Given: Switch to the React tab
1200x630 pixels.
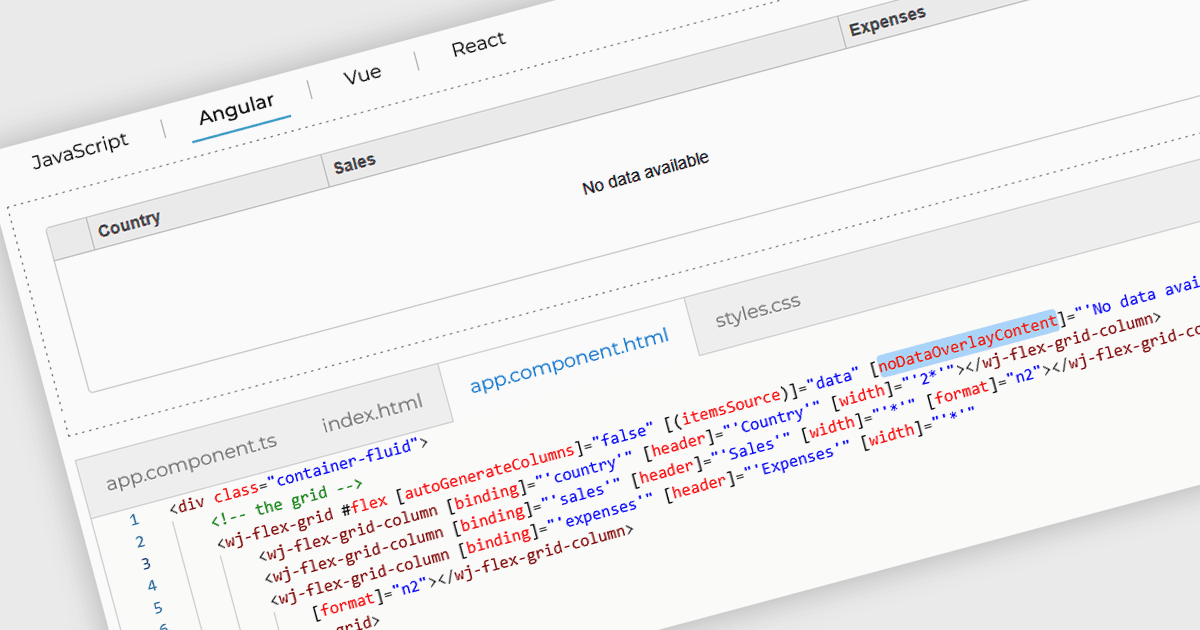Looking at the screenshot, I should coord(479,45).
